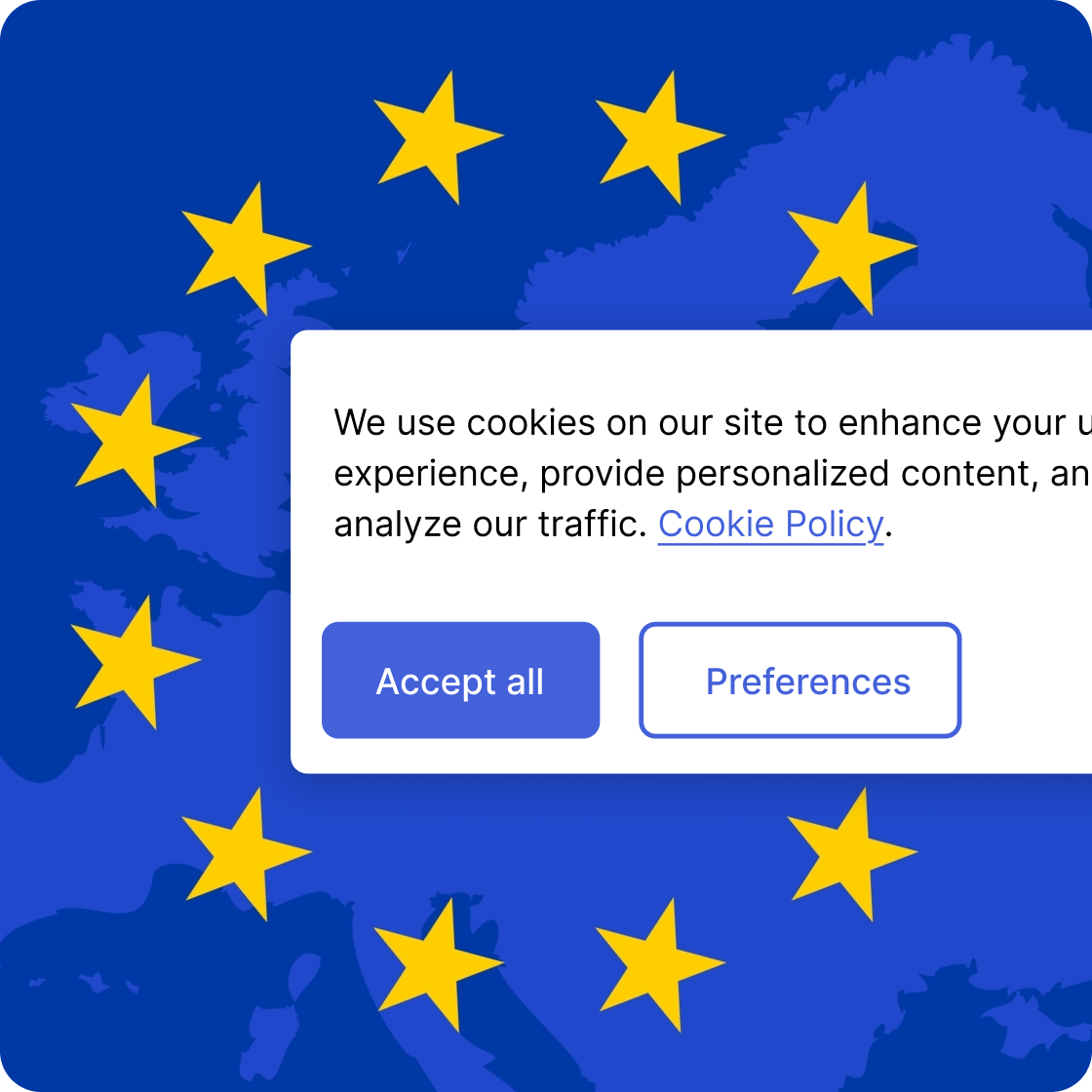Click the star beneath the Preferences button
This screenshot has height=1092, width=1092.
(848, 854)
